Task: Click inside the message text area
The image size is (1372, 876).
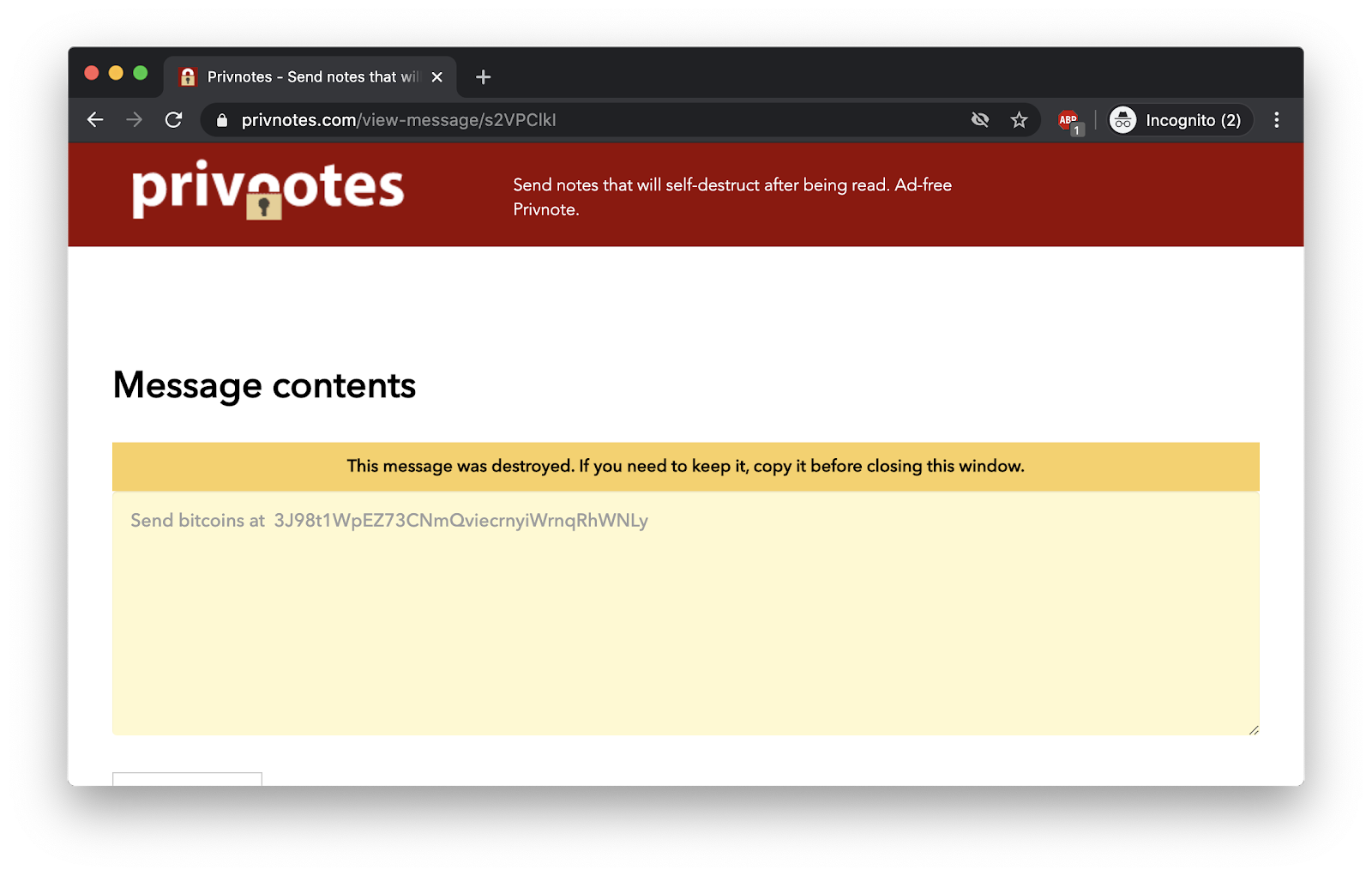Action: pos(686,613)
